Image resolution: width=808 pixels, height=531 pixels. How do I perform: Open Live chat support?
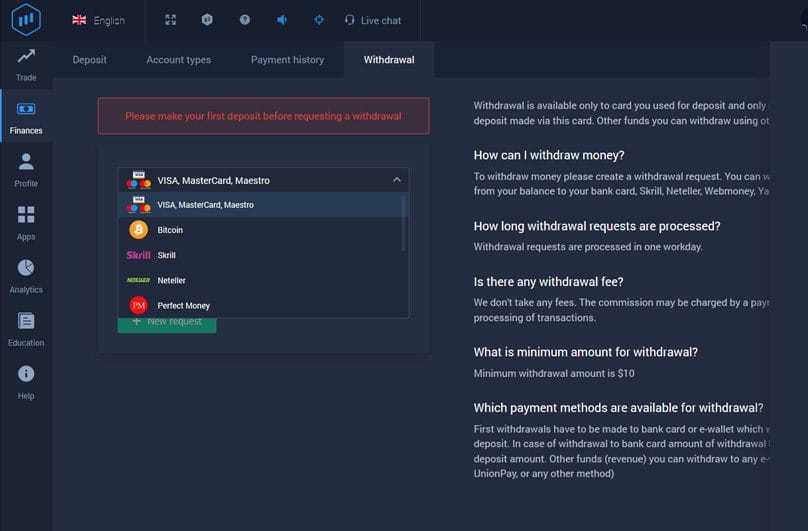click(372, 20)
